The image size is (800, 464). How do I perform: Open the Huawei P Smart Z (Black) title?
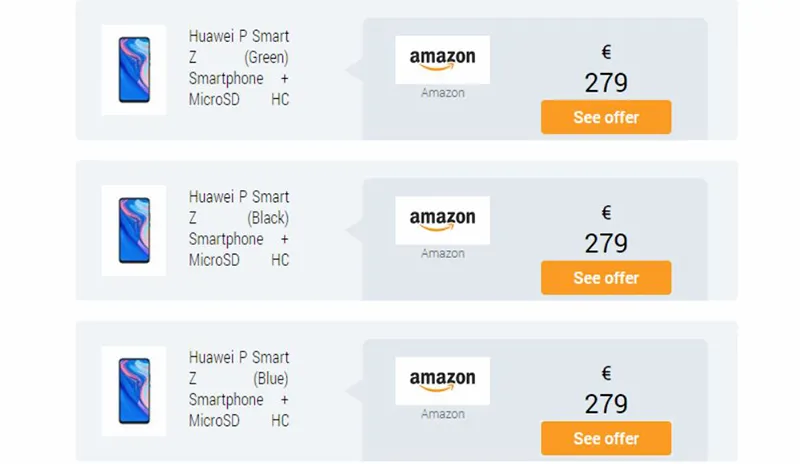tap(239, 228)
